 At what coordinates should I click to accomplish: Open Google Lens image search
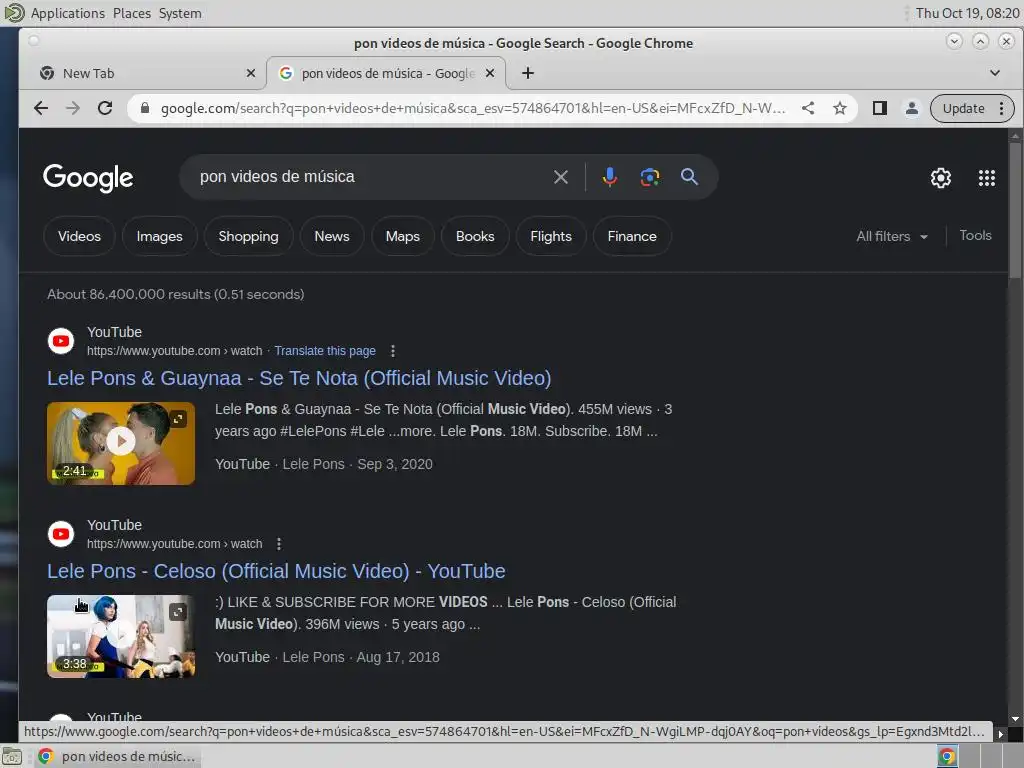650,177
